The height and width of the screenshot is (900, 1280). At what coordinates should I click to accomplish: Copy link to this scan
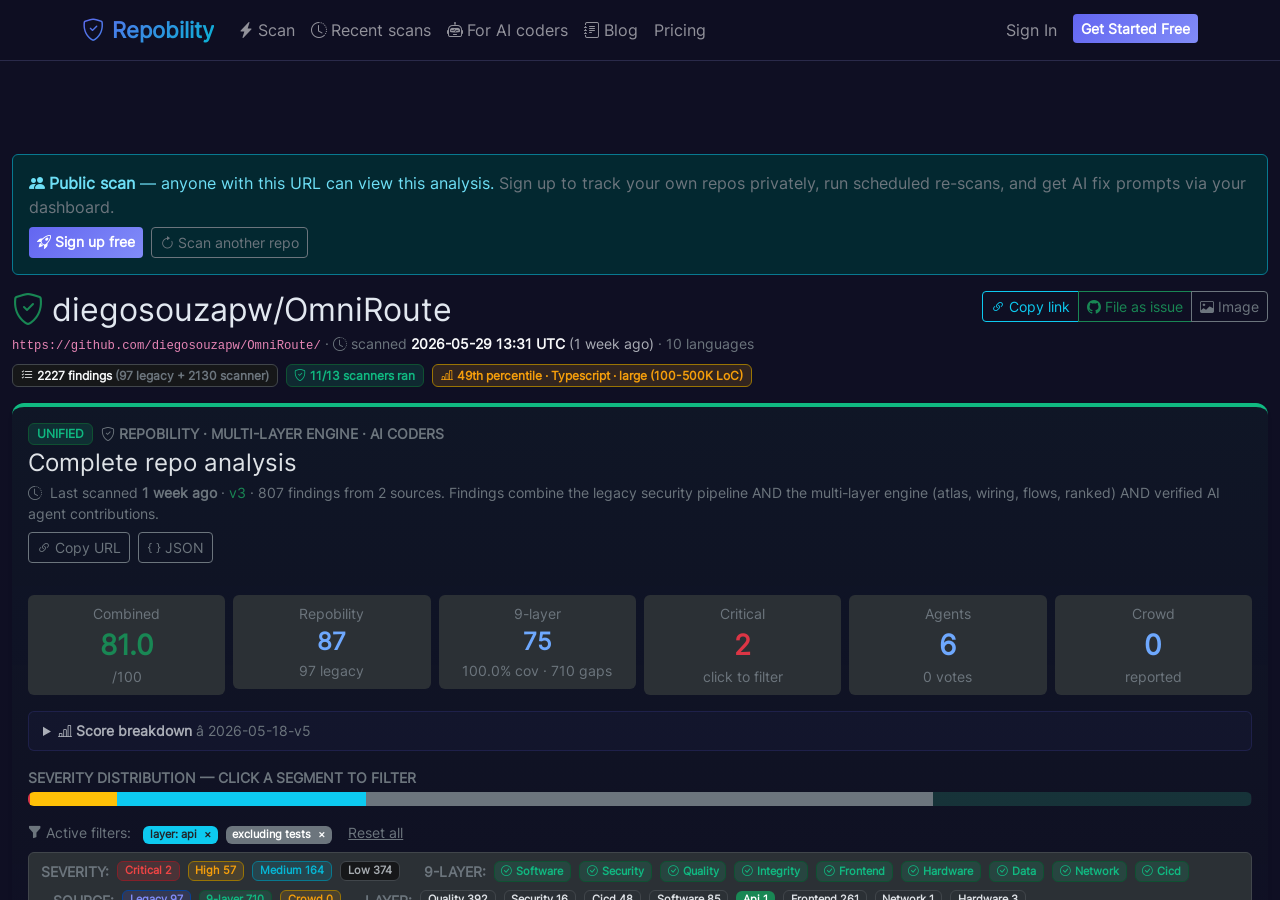coord(1030,307)
